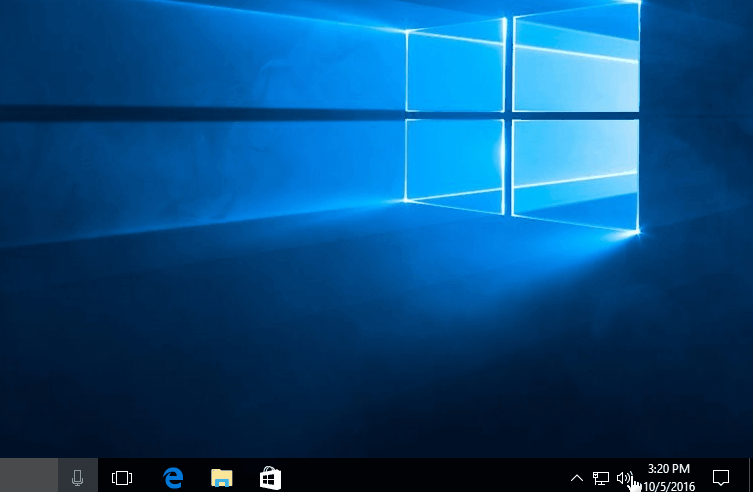Viewport: 753px width, 492px height.
Task: Open the Windows Store taskbar icon
Action: [x=270, y=477]
